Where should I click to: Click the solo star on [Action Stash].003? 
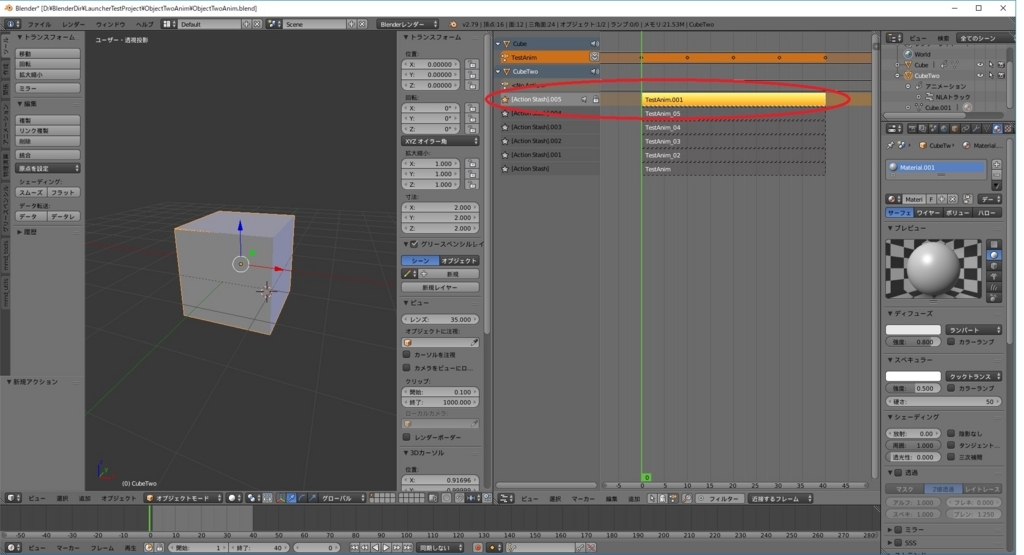505,127
